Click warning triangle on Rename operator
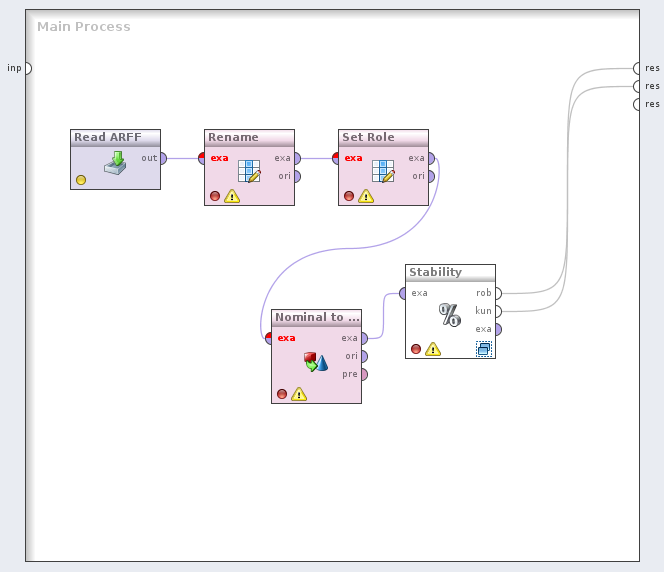This screenshot has width=664, height=572. pyautogui.click(x=232, y=196)
